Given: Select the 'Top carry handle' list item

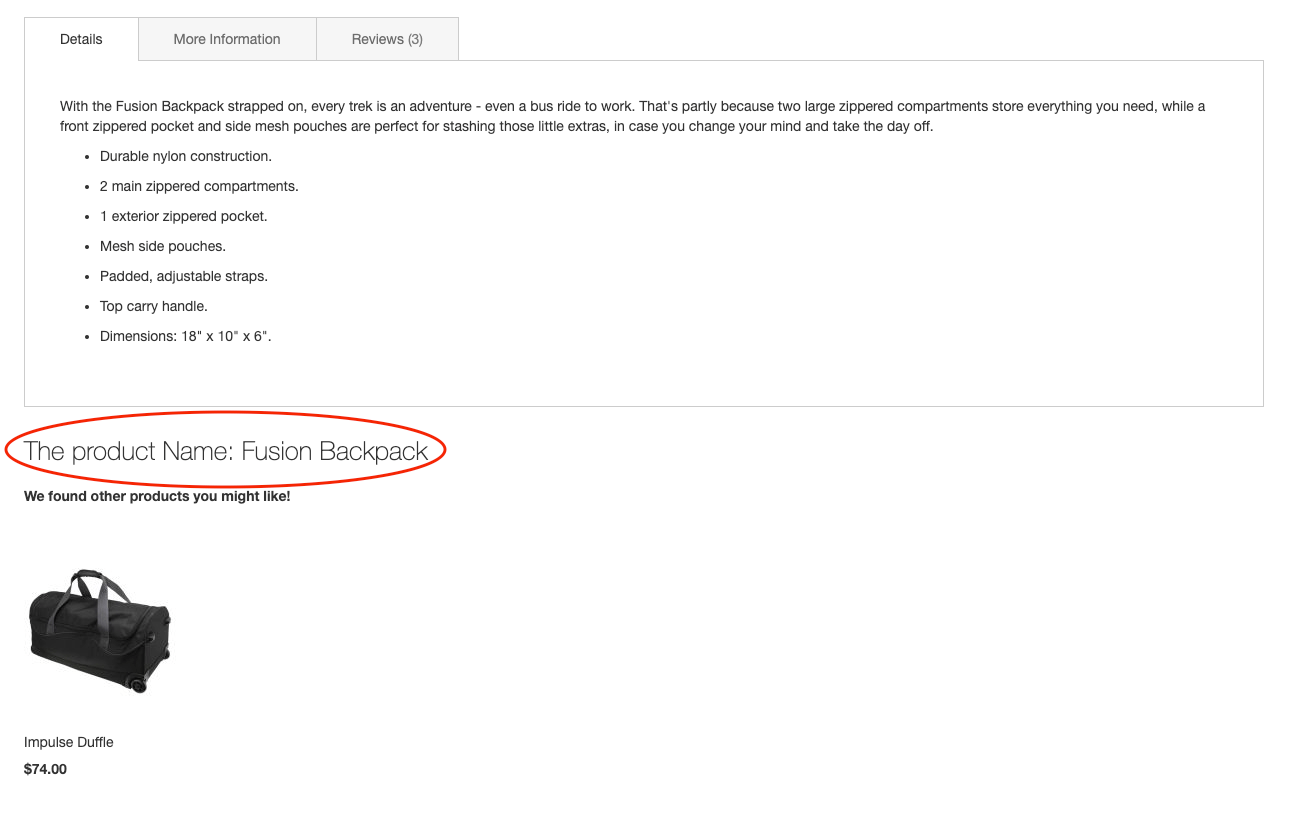Looking at the screenshot, I should pos(153,306).
